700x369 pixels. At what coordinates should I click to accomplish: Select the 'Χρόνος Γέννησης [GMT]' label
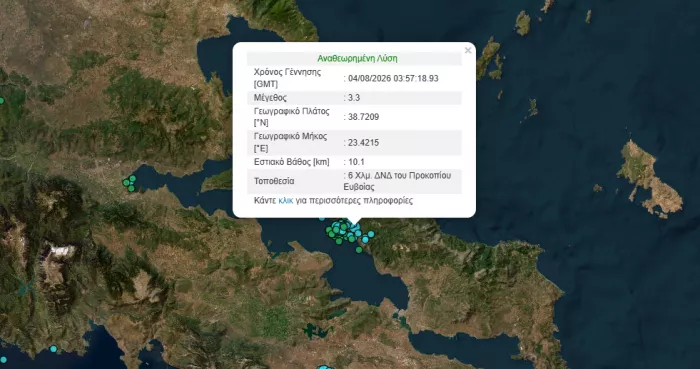[288, 78]
